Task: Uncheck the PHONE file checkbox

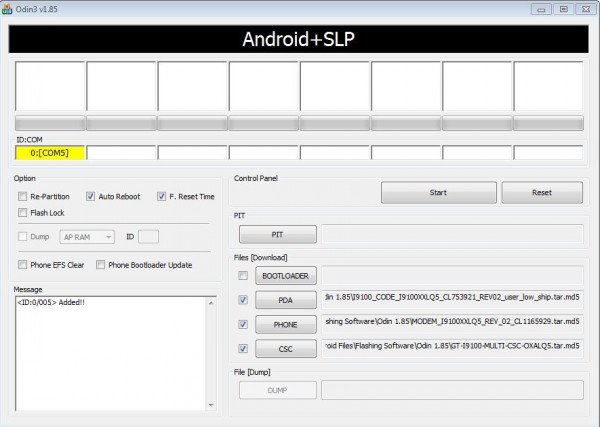Action: [243, 324]
